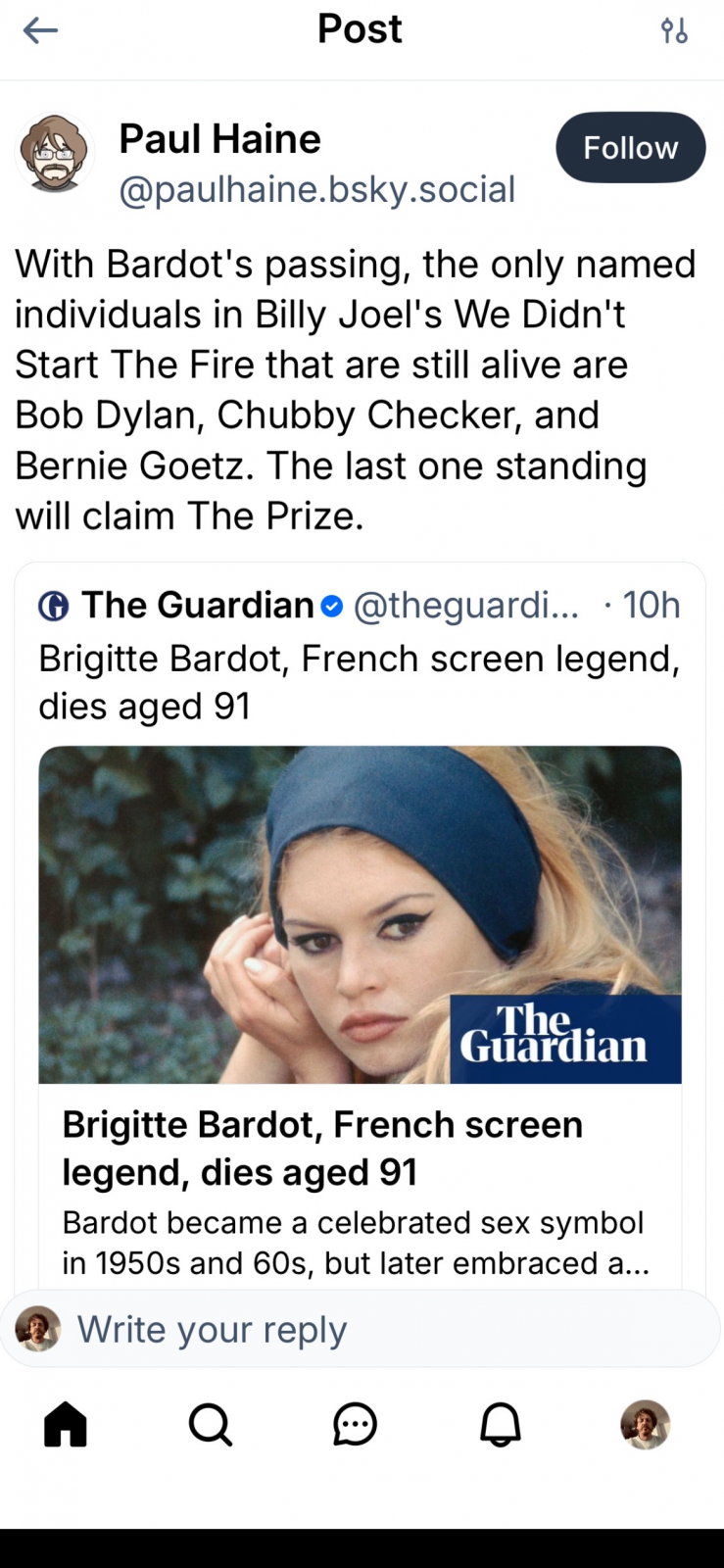This screenshot has height=1568, width=724.
Task: Open my profile avatar tab
Action: pyautogui.click(x=645, y=1424)
